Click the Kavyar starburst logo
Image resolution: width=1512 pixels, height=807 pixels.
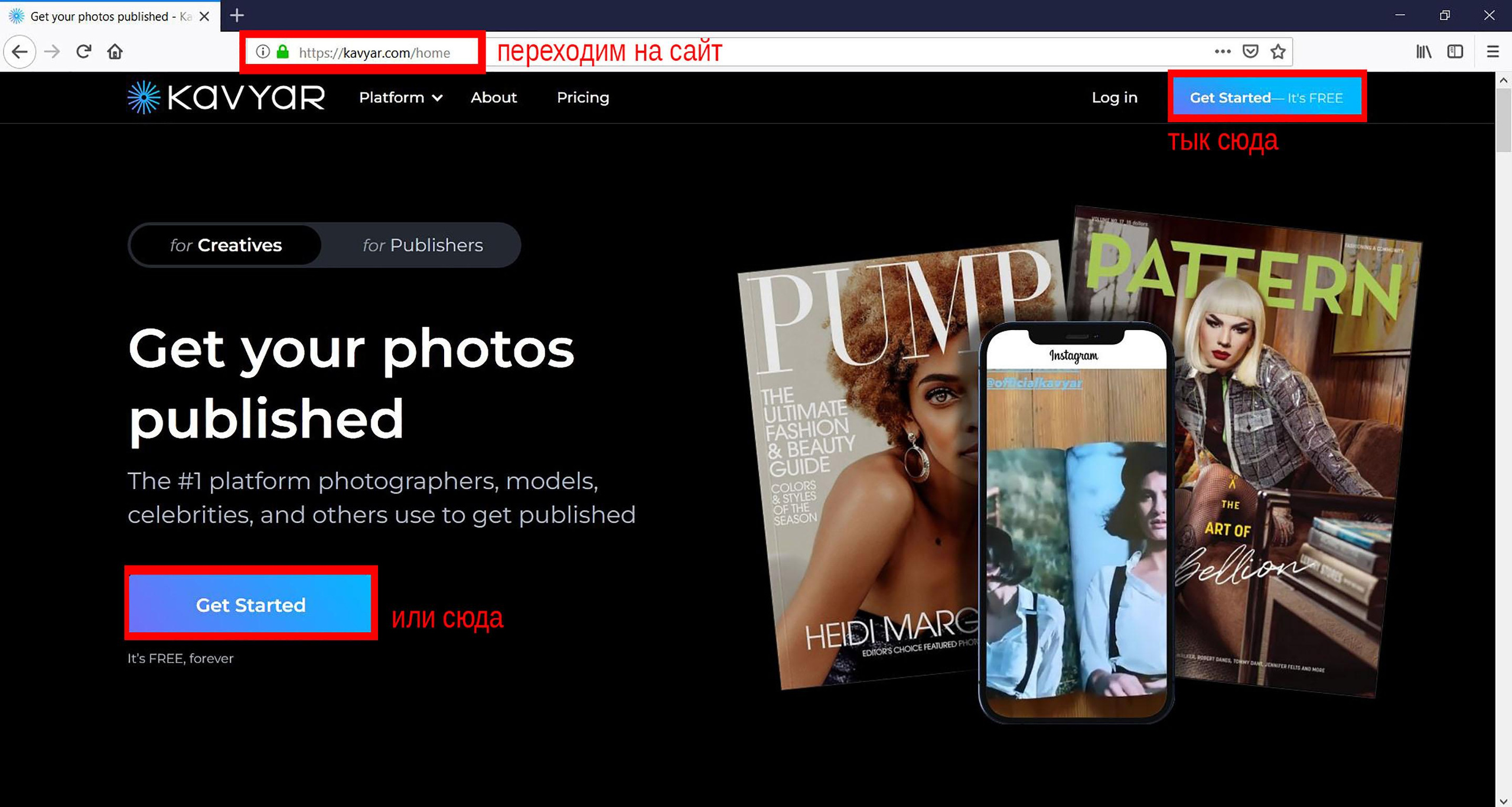[x=144, y=97]
